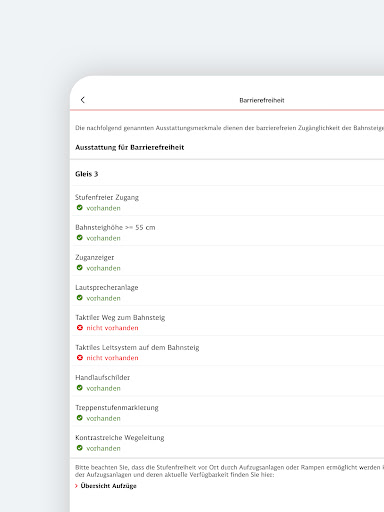Click red chevron beside Übersicht Aufzüge
The width and height of the screenshot is (384, 512).
click(x=76, y=486)
